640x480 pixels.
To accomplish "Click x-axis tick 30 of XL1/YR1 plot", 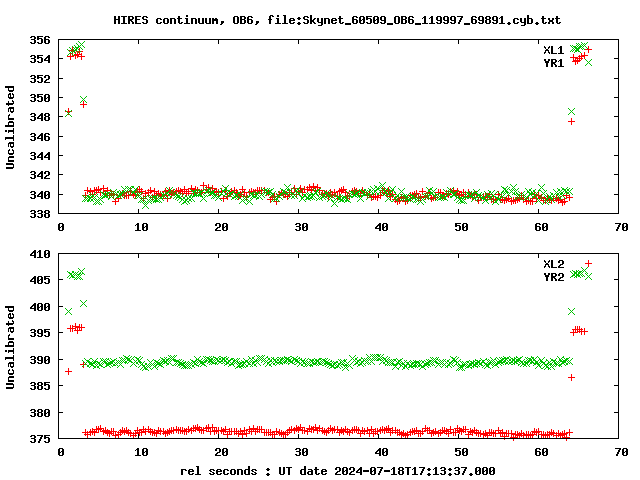I will pos(301,227).
